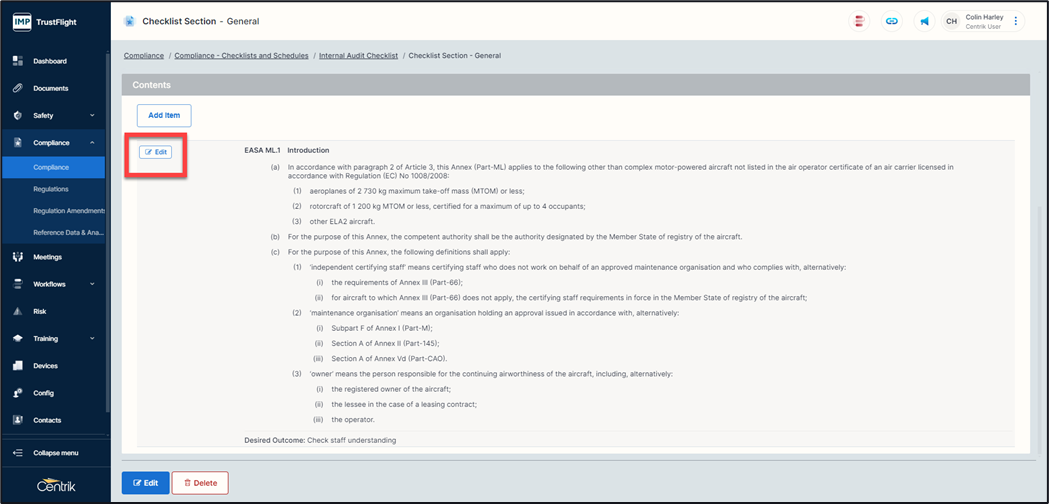This screenshot has height=504, width=1049.
Task: Click the Collapse menu button
Action: click(54, 453)
